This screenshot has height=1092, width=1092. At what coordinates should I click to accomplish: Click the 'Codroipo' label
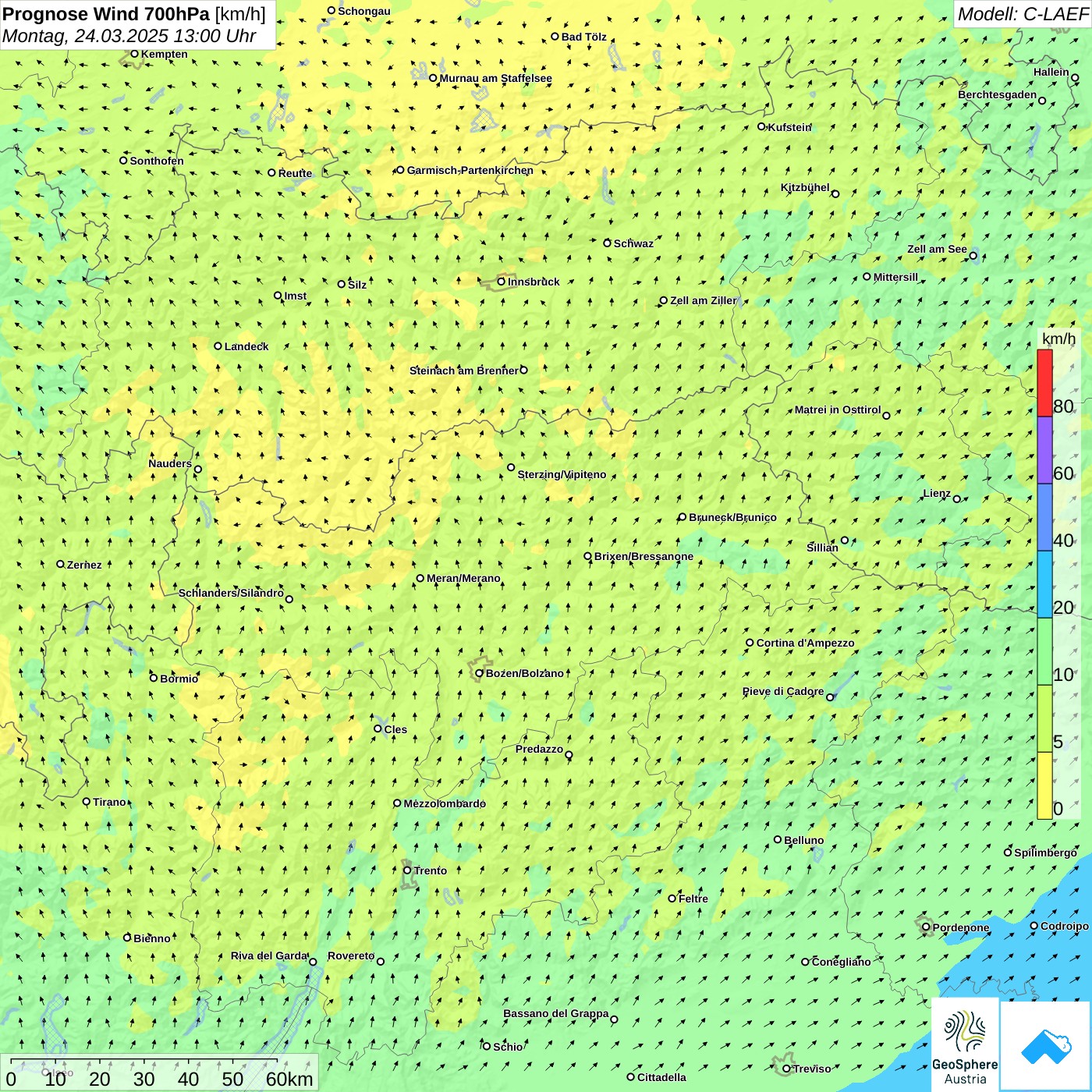(x=1065, y=926)
